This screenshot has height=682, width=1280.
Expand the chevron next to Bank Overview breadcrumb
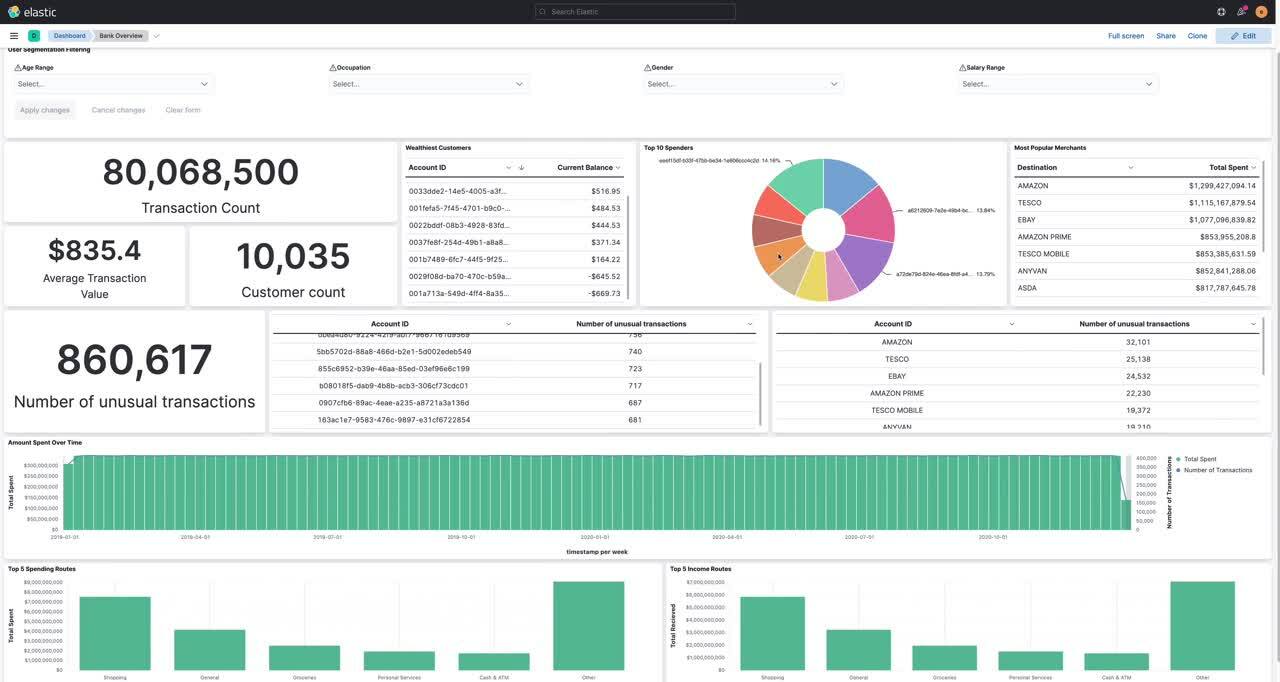coord(156,36)
